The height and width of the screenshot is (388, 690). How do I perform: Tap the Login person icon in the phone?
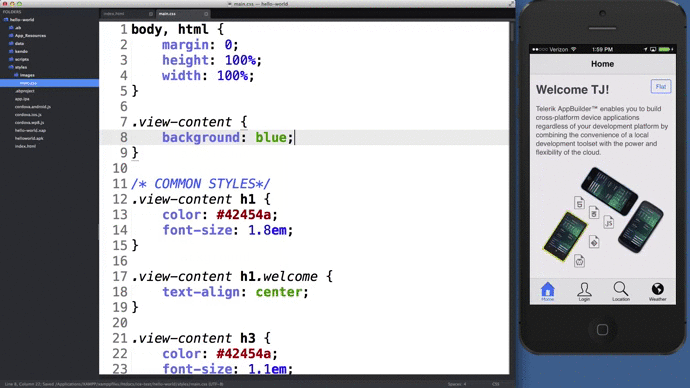584,289
